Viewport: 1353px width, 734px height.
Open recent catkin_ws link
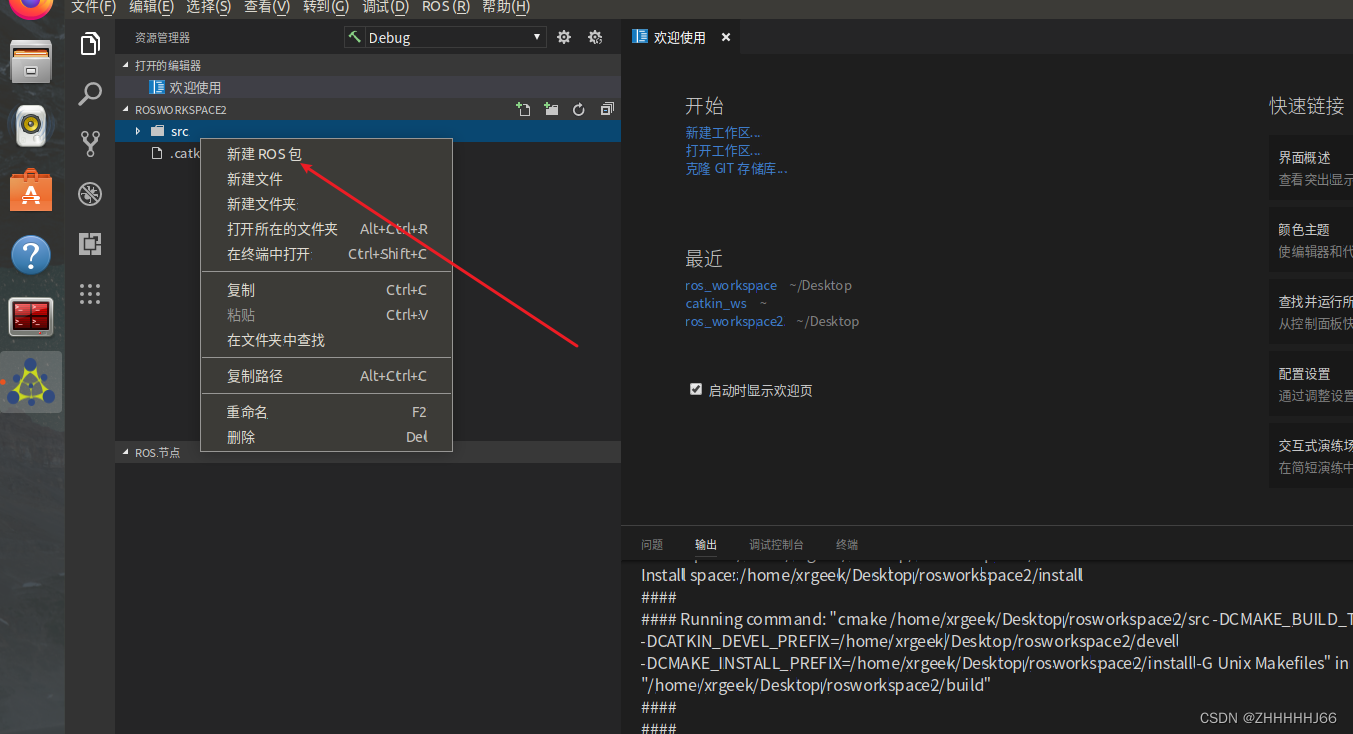pos(716,303)
